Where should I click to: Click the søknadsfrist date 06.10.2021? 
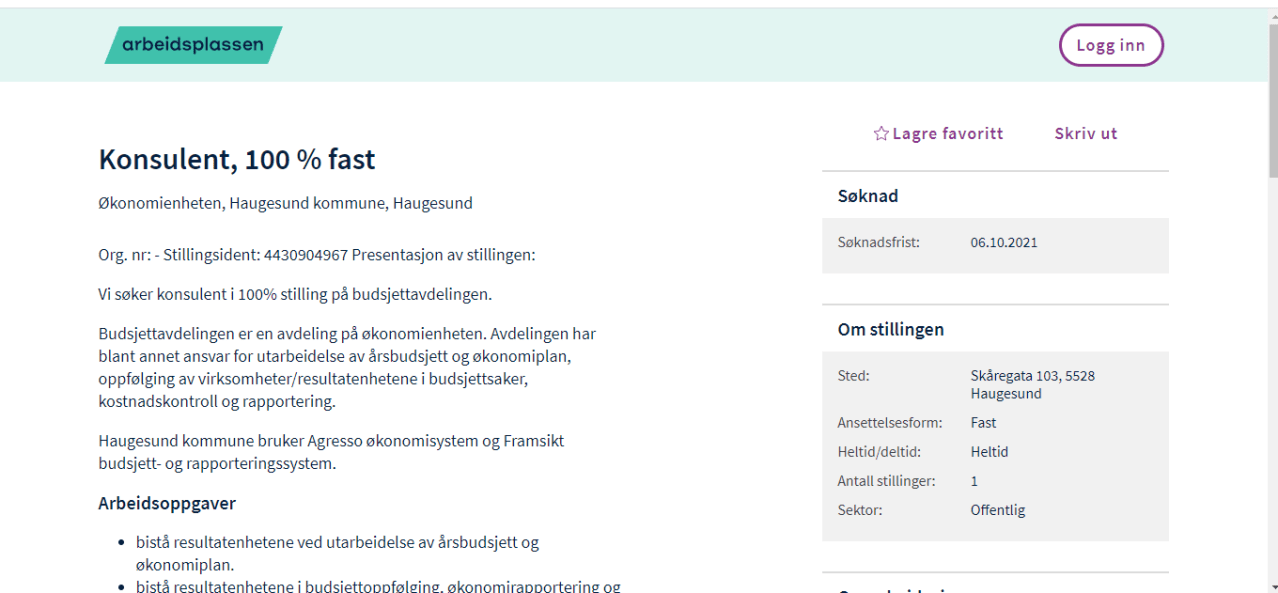tap(1003, 241)
